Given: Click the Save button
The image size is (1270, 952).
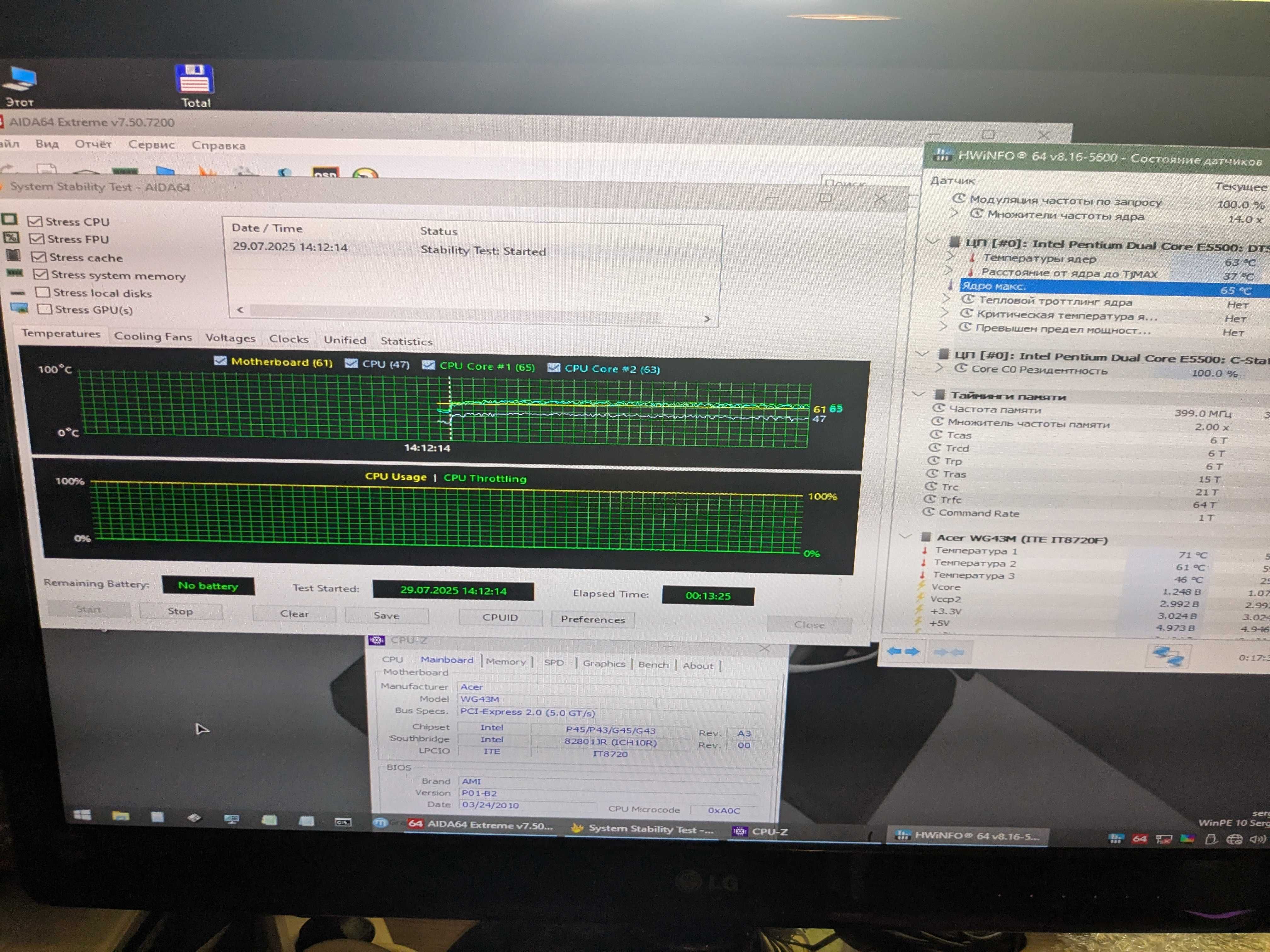Looking at the screenshot, I should click(x=386, y=615).
